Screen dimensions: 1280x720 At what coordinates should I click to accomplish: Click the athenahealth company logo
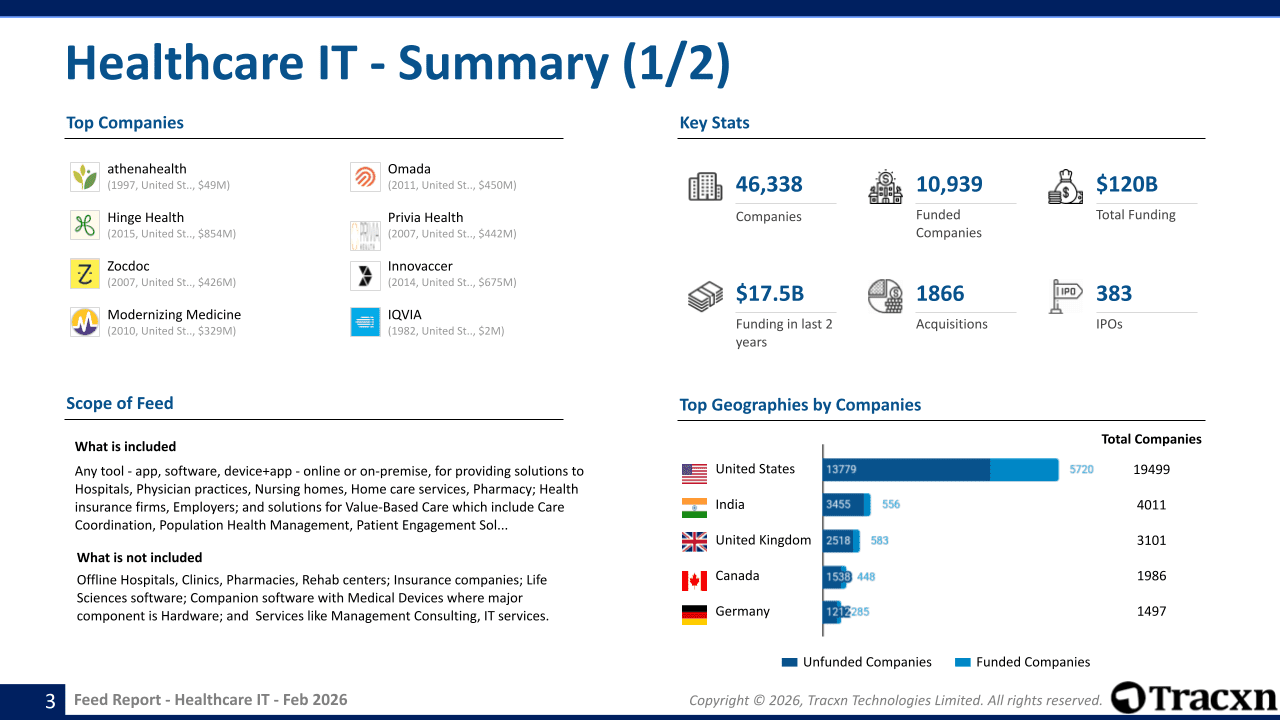tap(84, 177)
